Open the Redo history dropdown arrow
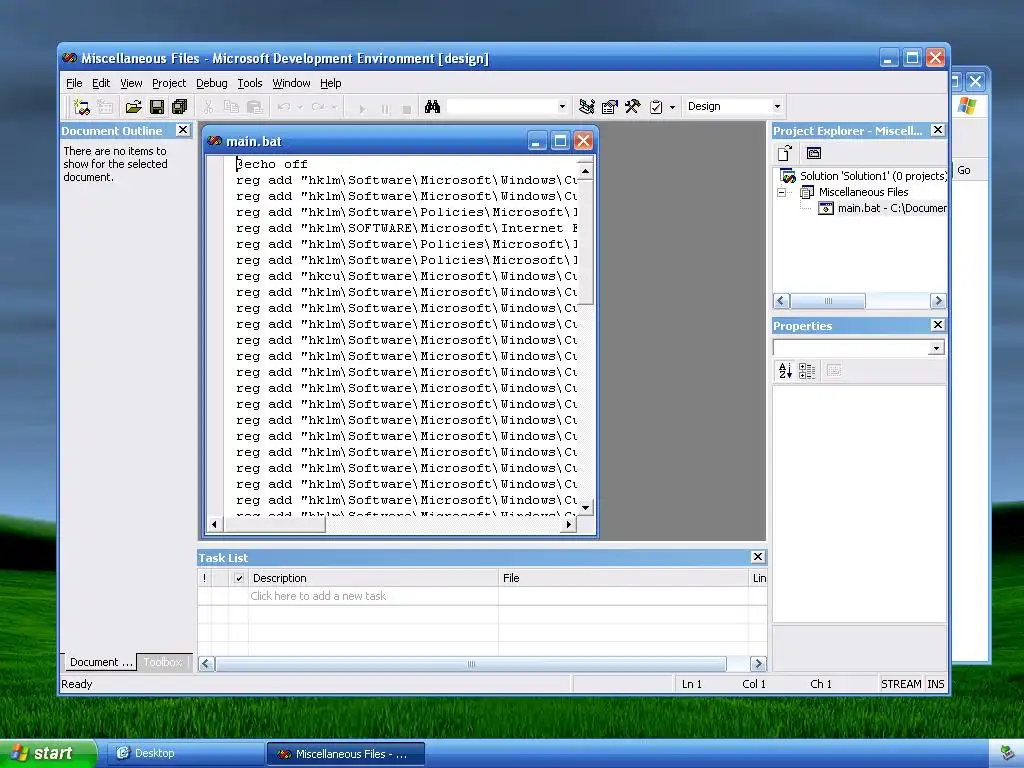The width and height of the screenshot is (1024, 768). pos(334,107)
